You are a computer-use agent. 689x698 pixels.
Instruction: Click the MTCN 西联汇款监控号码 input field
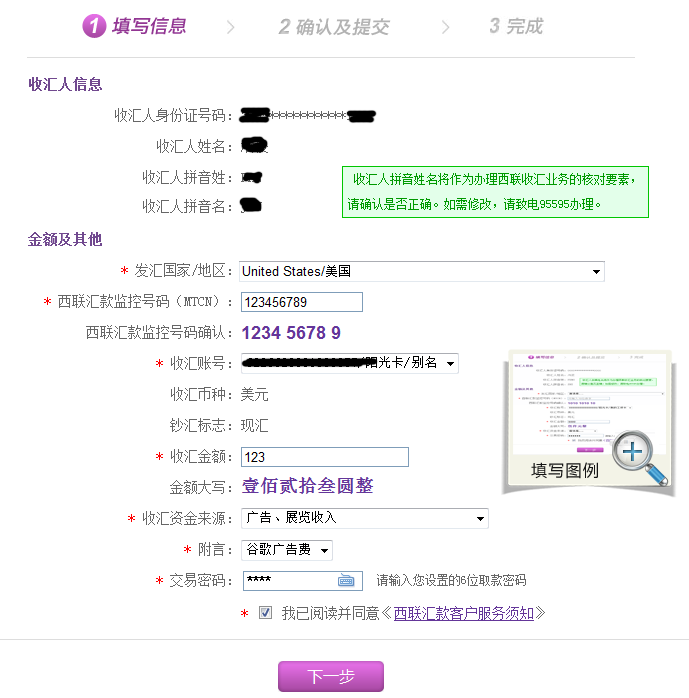tap(301, 302)
